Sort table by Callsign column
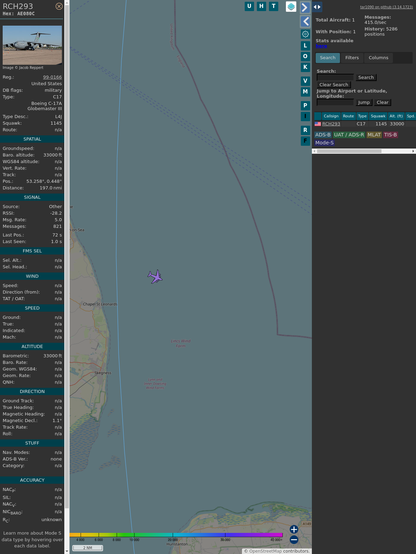The width and height of the screenshot is (416, 554). click(x=331, y=116)
